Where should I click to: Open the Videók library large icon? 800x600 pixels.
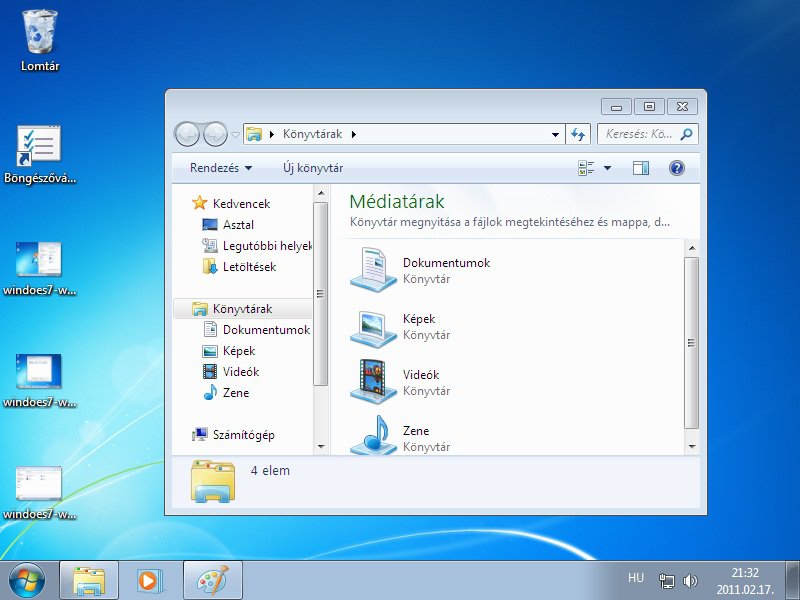point(373,382)
